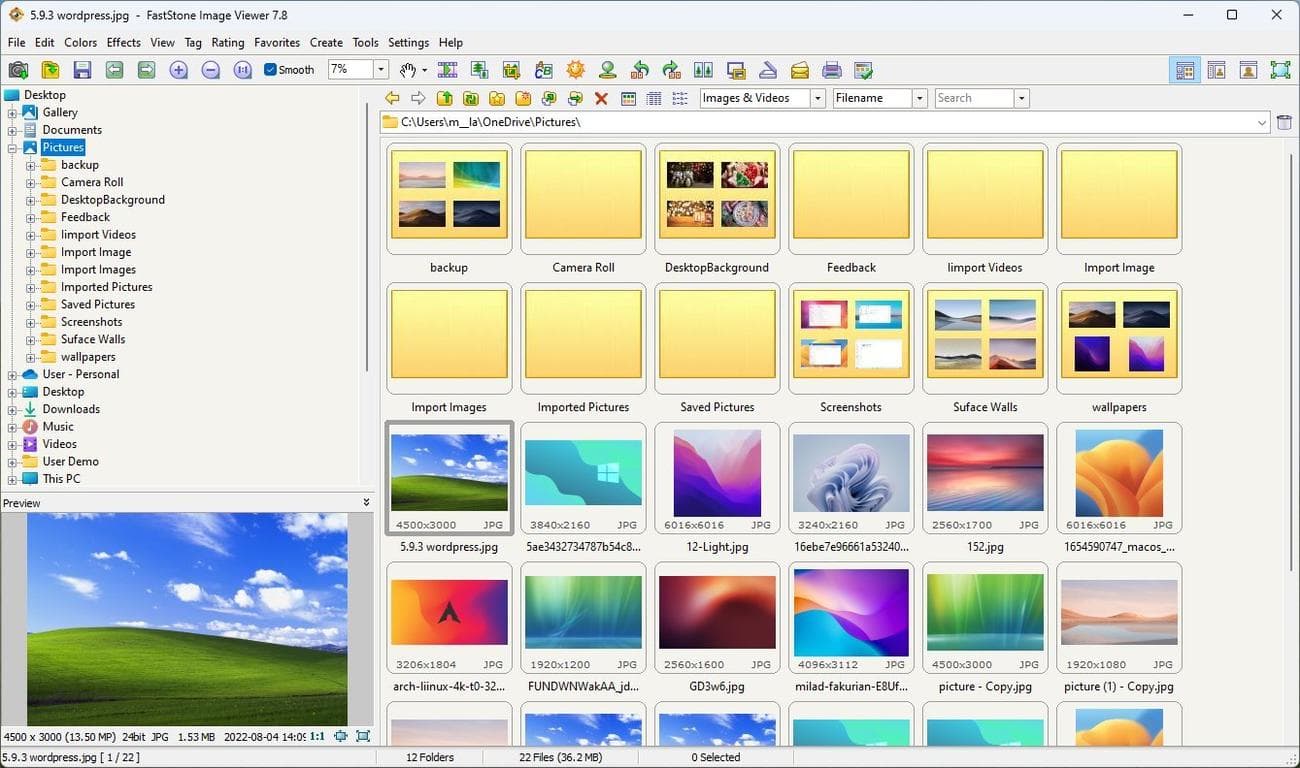Viewport: 1300px width, 768px height.
Task: Open the Tools menu
Action: [x=365, y=43]
